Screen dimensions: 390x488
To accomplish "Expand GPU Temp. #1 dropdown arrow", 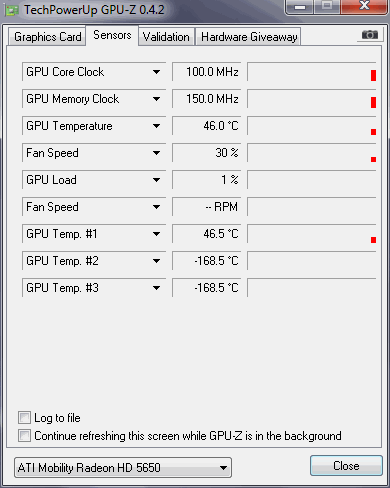I will (x=156, y=234).
